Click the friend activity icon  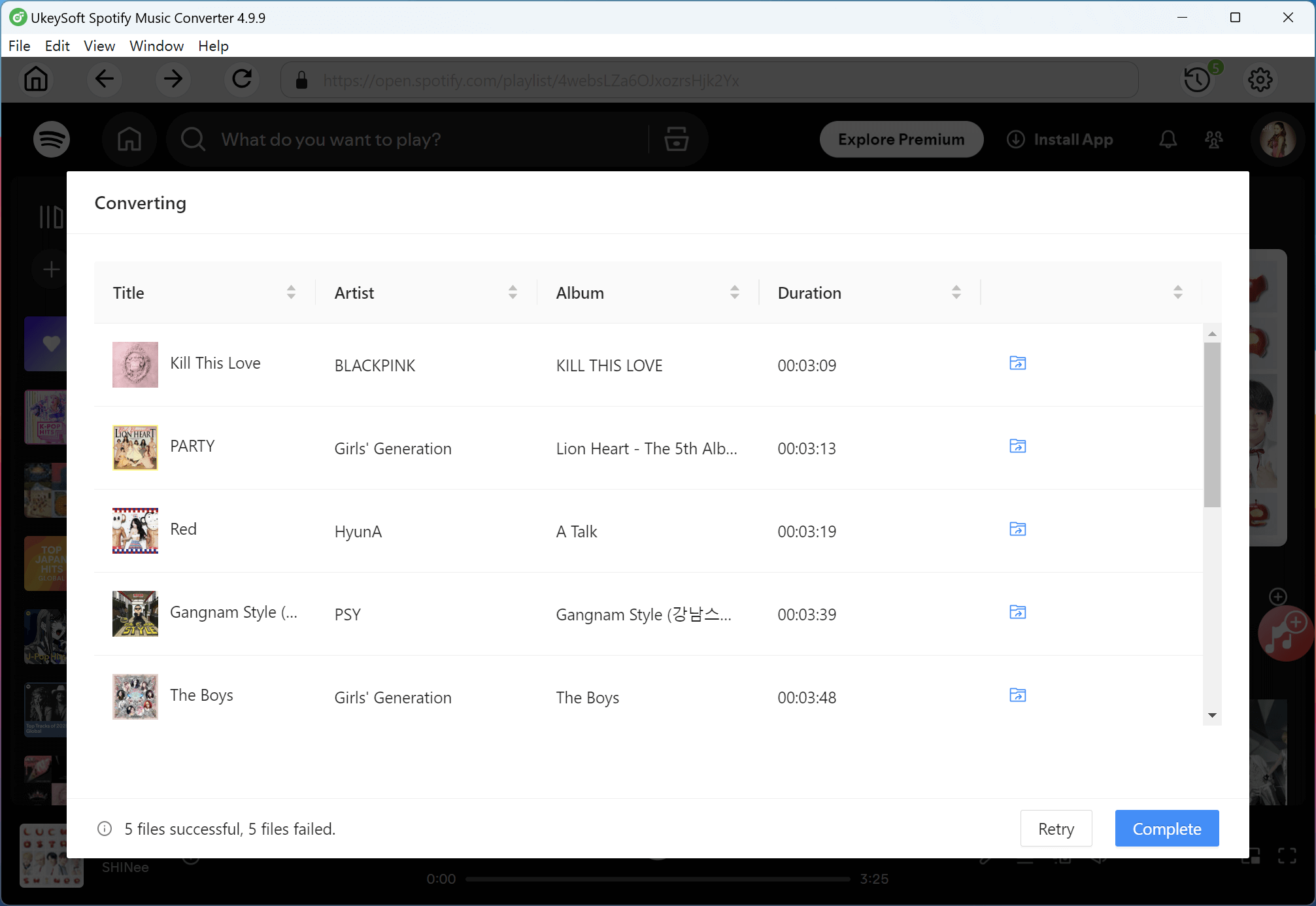coord(1214,139)
